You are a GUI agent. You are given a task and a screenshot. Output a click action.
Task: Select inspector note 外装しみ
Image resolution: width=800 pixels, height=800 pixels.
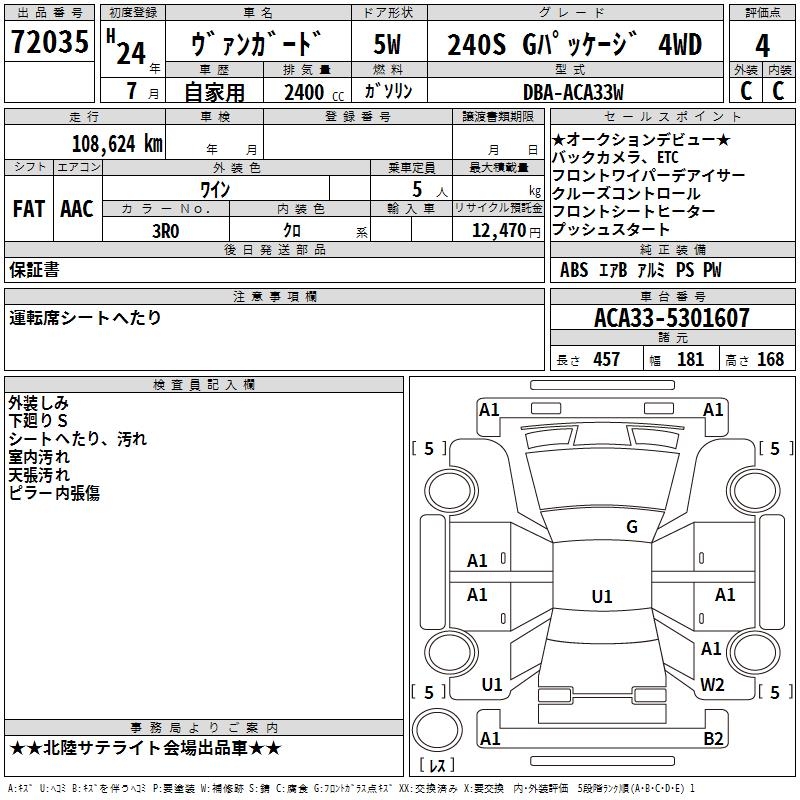[x=38, y=403]
